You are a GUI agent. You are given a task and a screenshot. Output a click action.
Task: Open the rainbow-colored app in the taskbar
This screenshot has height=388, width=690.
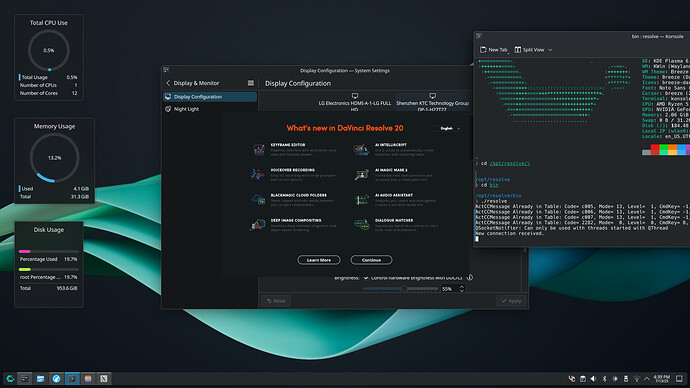pyautogui.click(x=88, y=378)
